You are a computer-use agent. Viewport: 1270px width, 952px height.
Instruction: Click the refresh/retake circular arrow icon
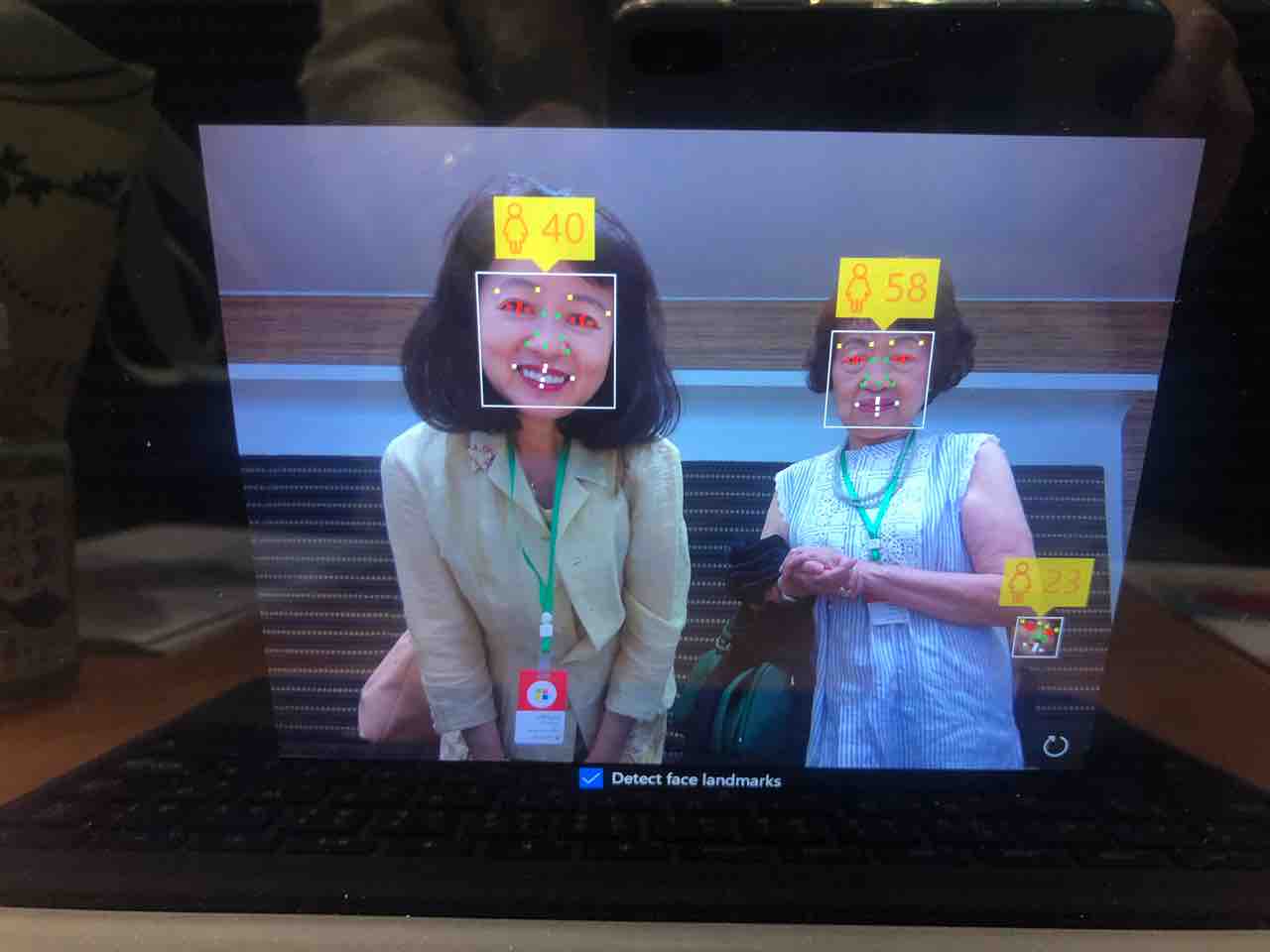pyautogui.click(x=1055, y=747)
